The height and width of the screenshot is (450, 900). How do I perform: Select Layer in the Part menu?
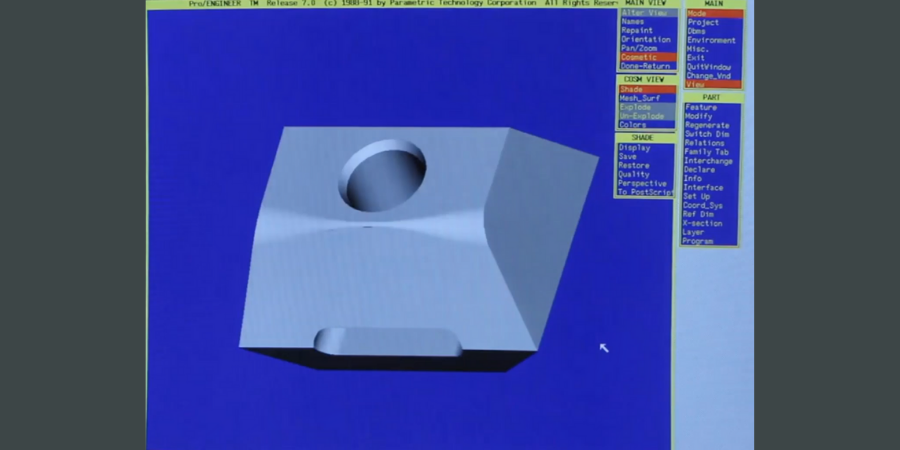coord(695,233)
